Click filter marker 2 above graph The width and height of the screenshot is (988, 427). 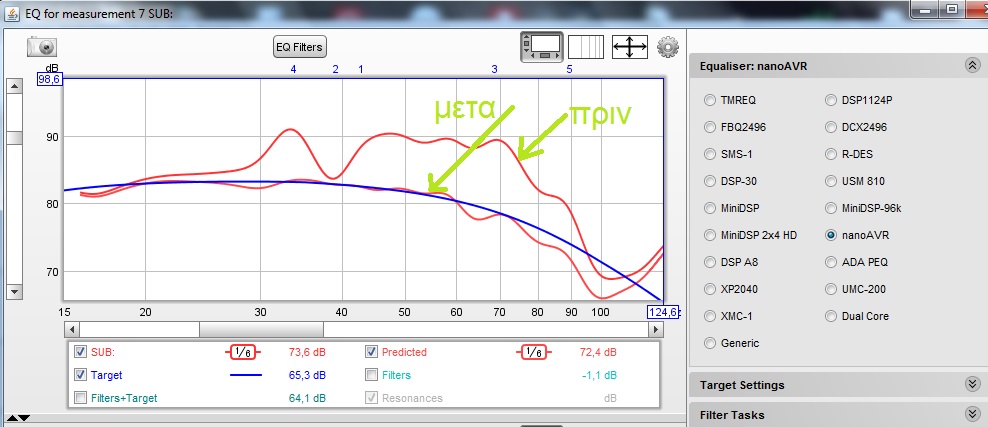click(335, 69)
